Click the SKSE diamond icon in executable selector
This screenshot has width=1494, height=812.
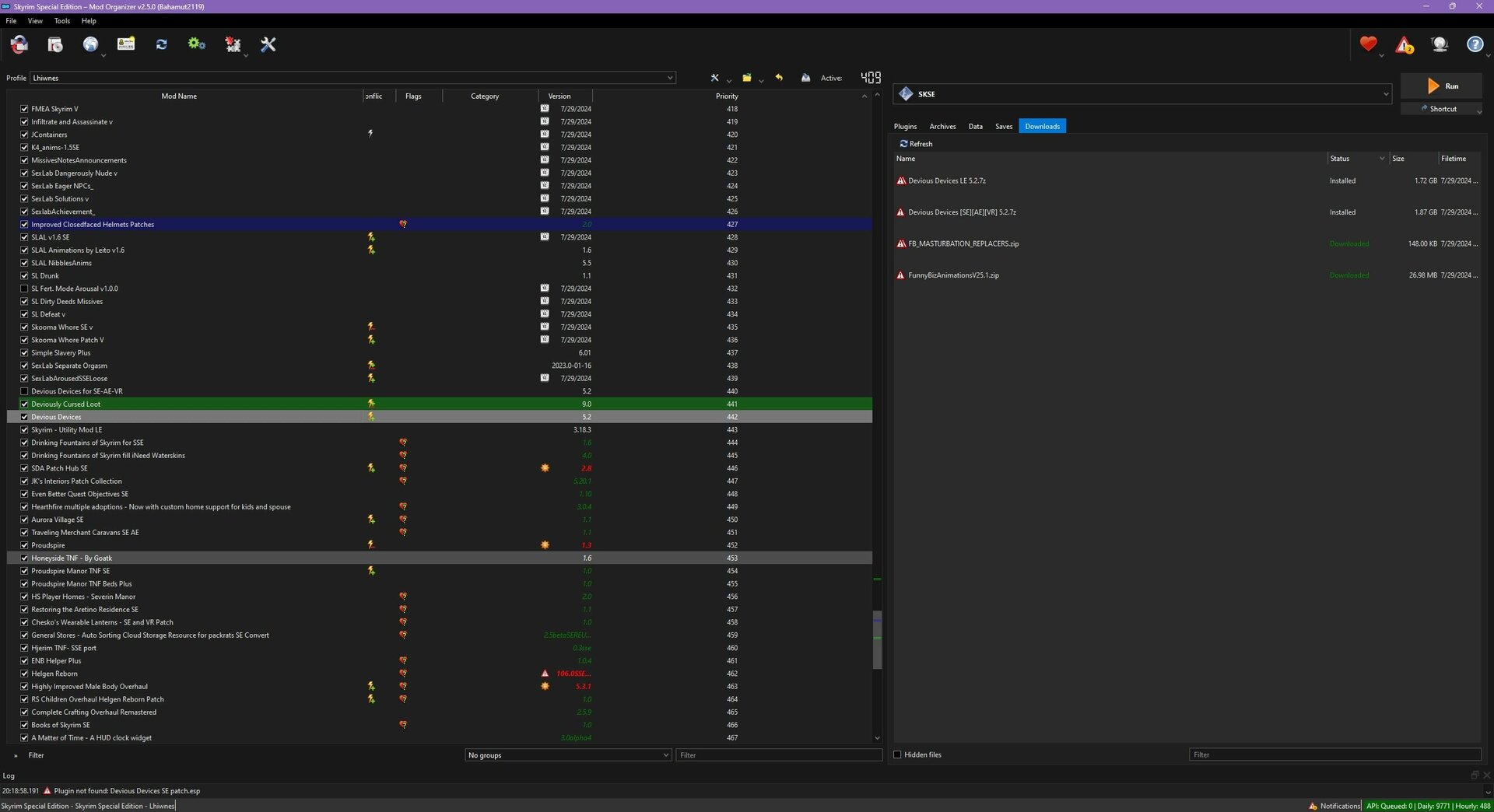(906, 94)
